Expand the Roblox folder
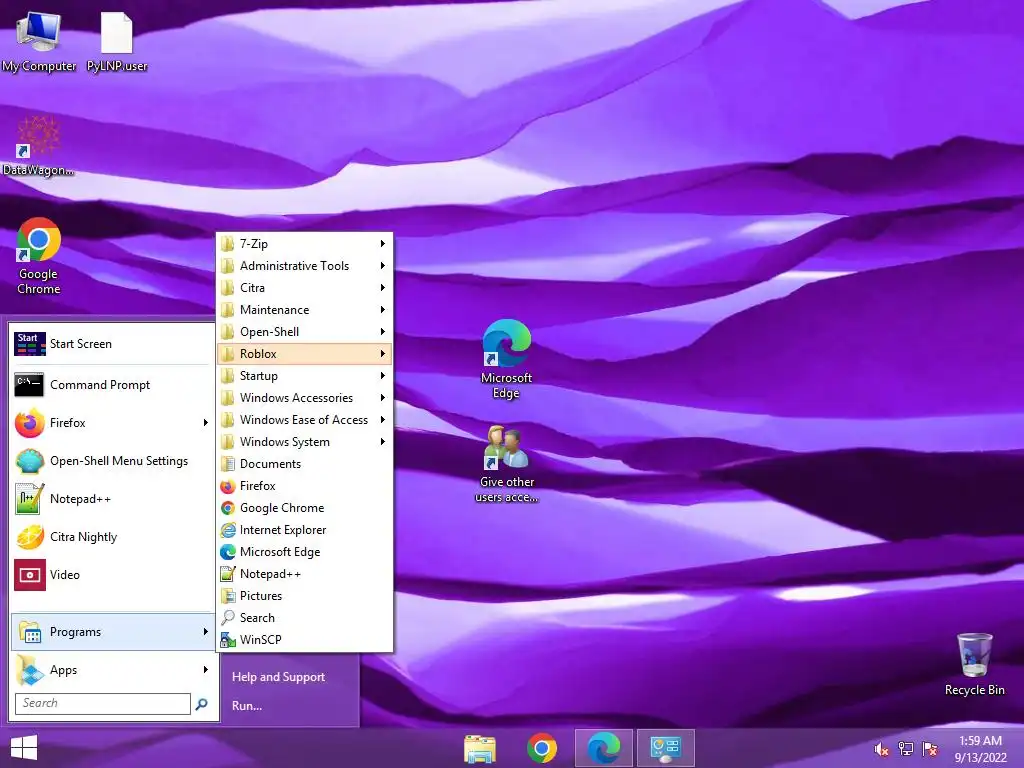Image resolution: width=1024 pixels, height=768 pixels. tap(305, 354)
